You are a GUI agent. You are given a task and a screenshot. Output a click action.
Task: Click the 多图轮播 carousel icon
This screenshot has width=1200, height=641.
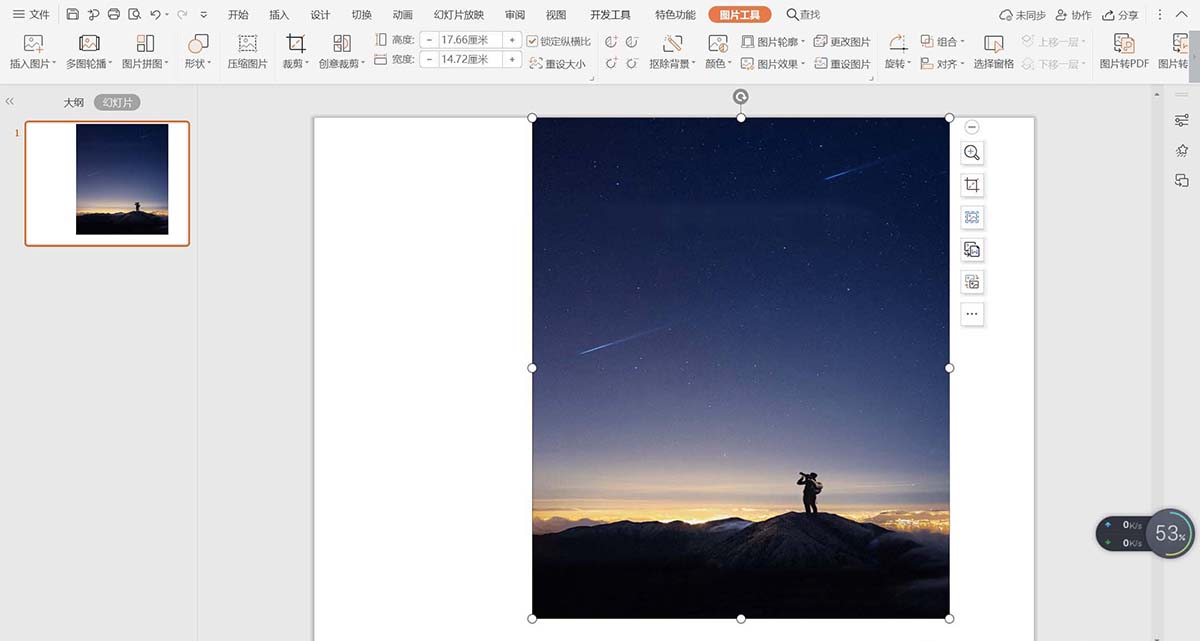(x=89, y=43)
